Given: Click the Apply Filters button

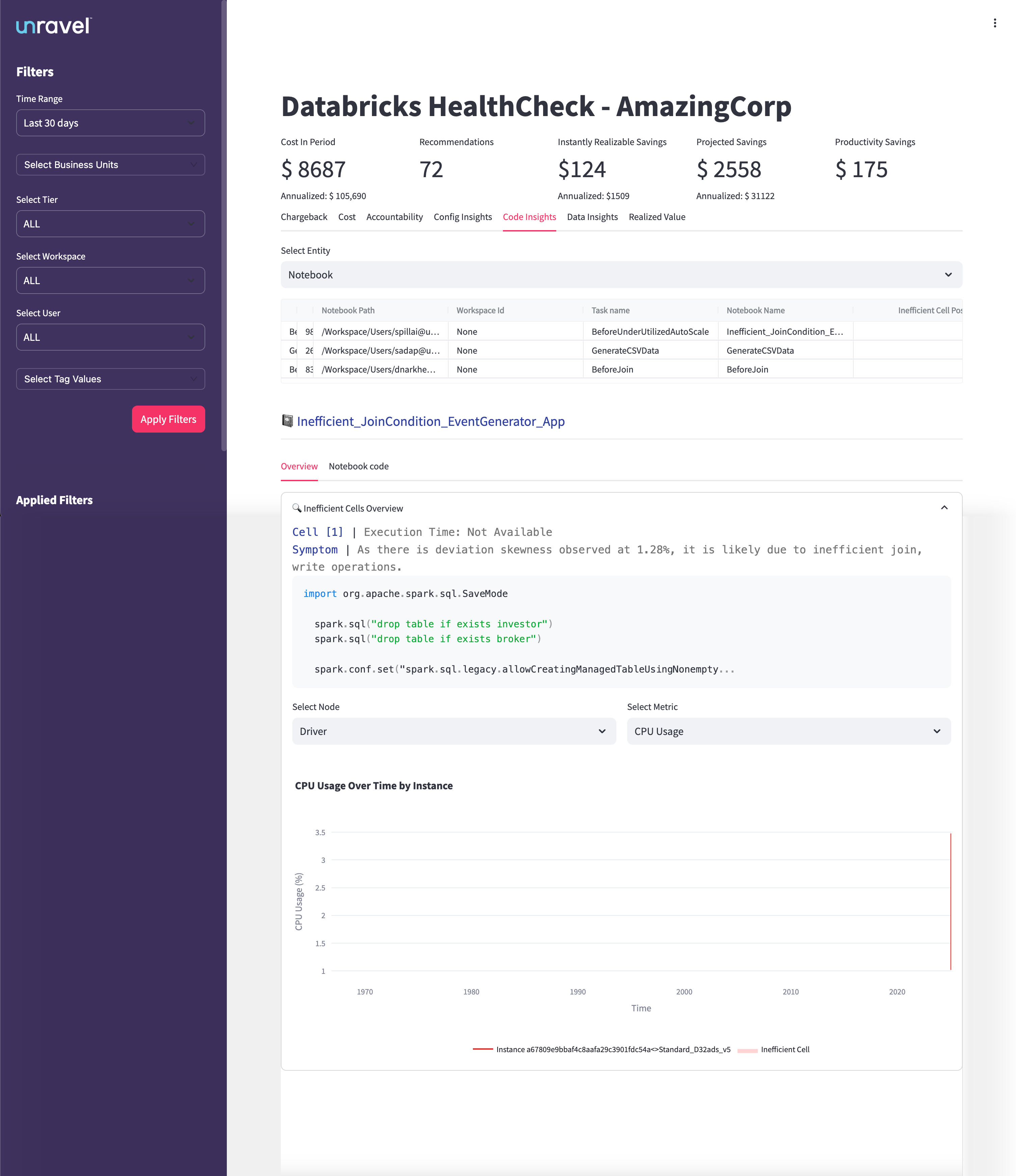Looking at the screenshot, I should (168, 419).
